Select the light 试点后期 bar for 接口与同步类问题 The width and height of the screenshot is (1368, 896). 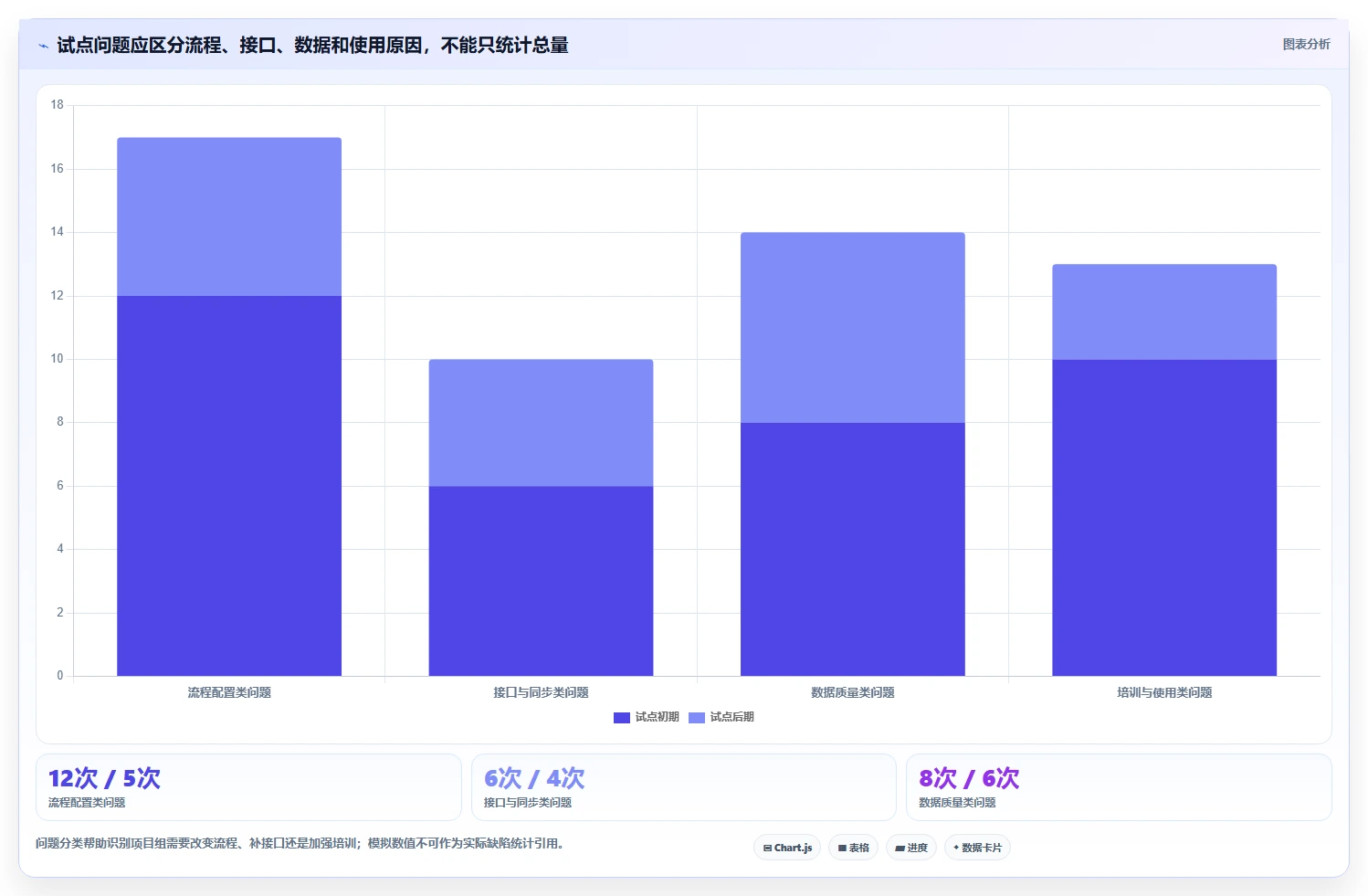point(541,423)
